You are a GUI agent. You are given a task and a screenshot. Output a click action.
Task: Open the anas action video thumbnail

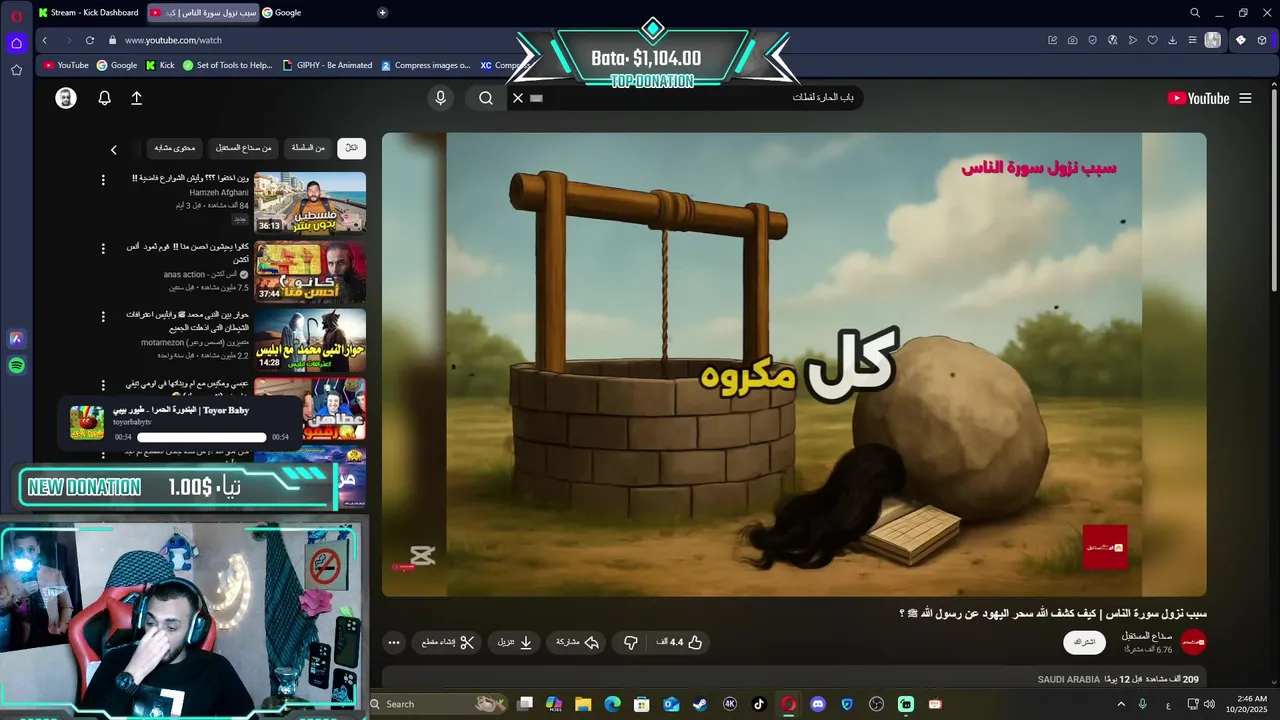[x=310, y=271]
